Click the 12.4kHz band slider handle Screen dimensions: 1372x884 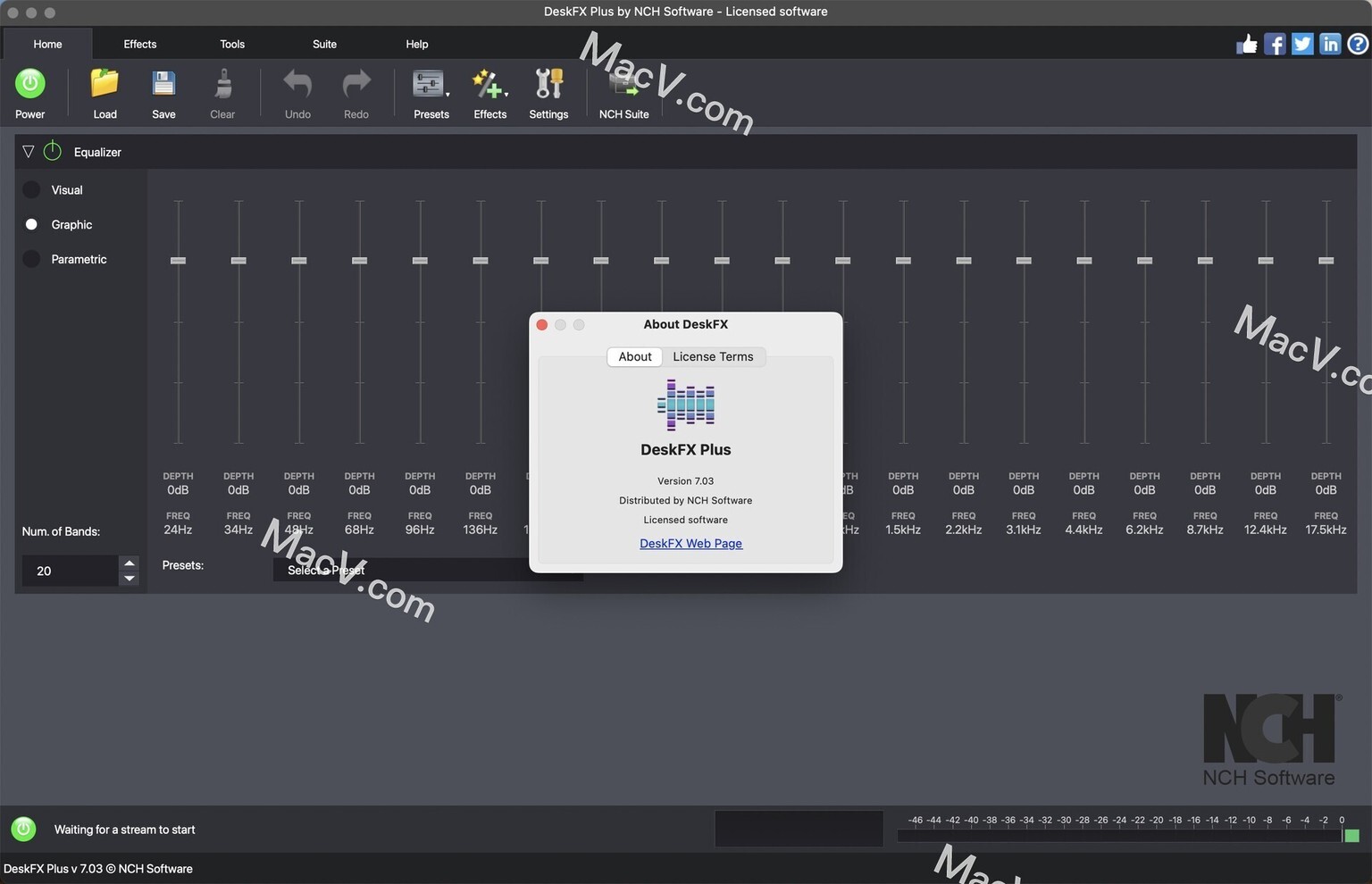tap(1266, 260)
